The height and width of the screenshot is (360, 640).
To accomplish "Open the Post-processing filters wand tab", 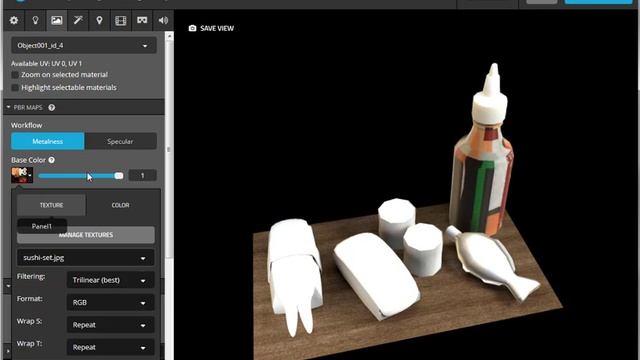I will (78, 20).
